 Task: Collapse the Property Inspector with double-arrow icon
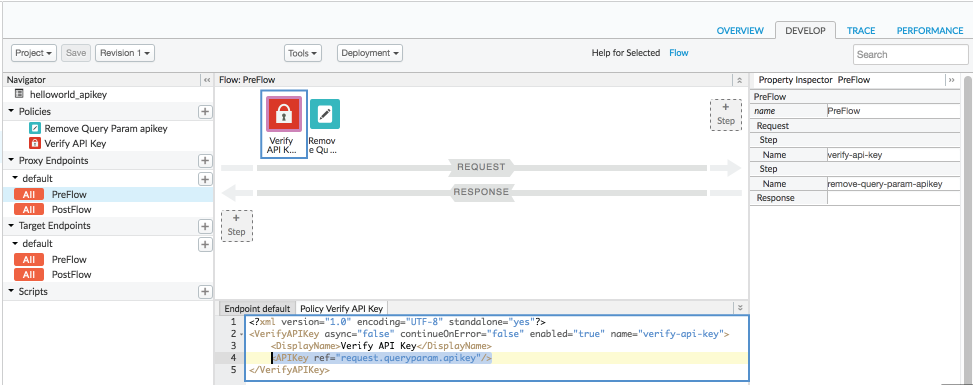coord(951,80)
